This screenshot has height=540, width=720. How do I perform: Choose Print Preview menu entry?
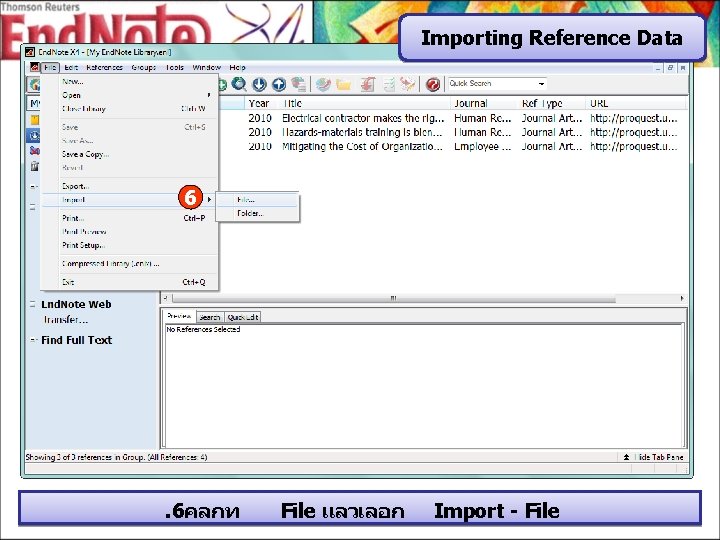129,231
